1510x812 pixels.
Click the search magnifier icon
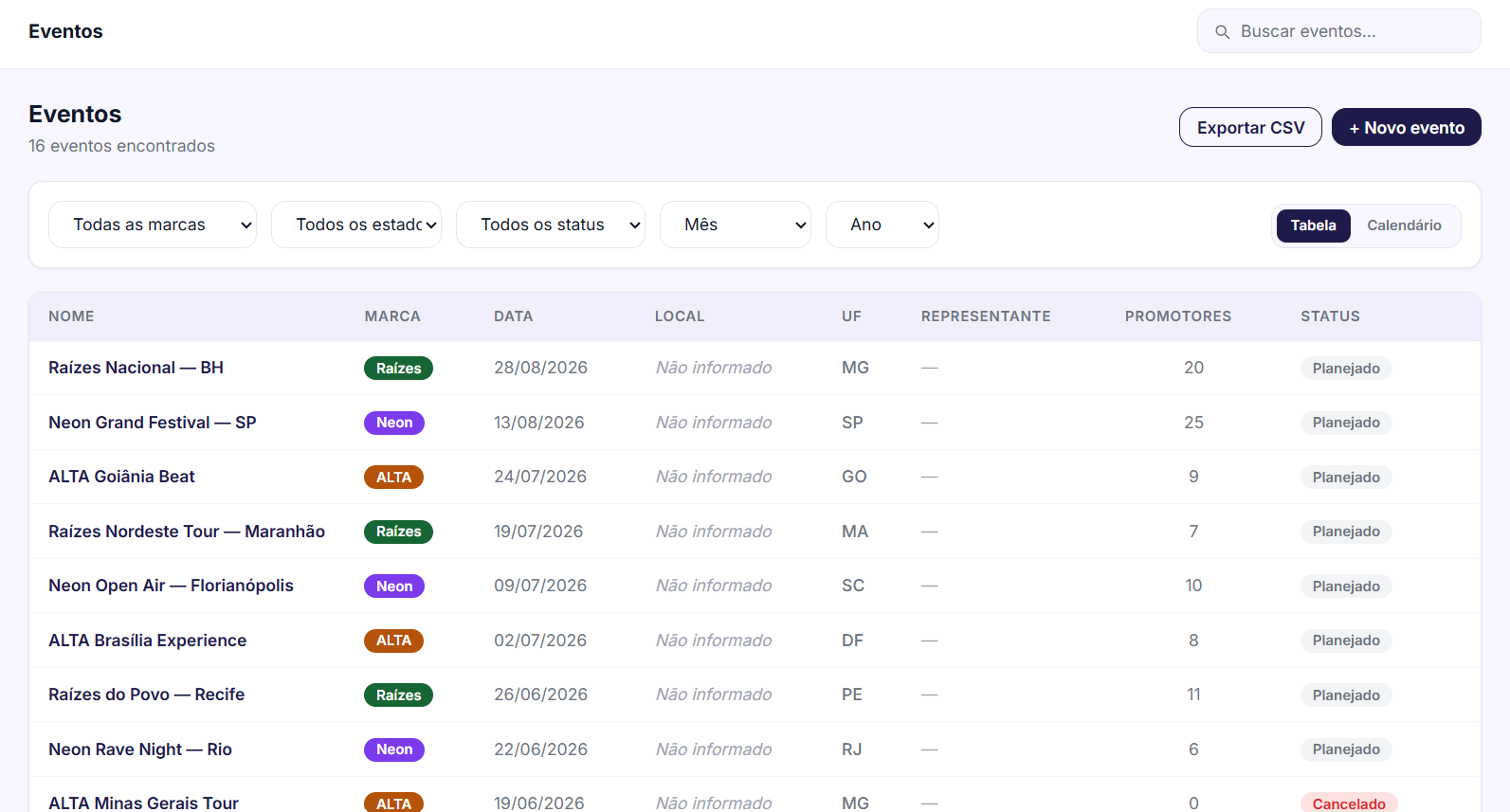point(1223,32)
